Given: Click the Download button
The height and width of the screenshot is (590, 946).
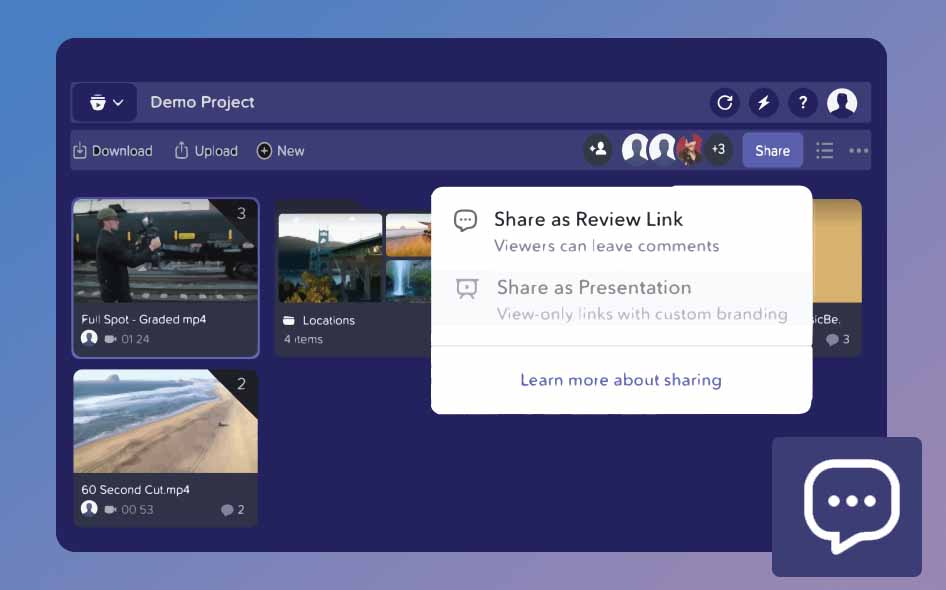Looking at the screenshot, I should (x=112, y=151).
